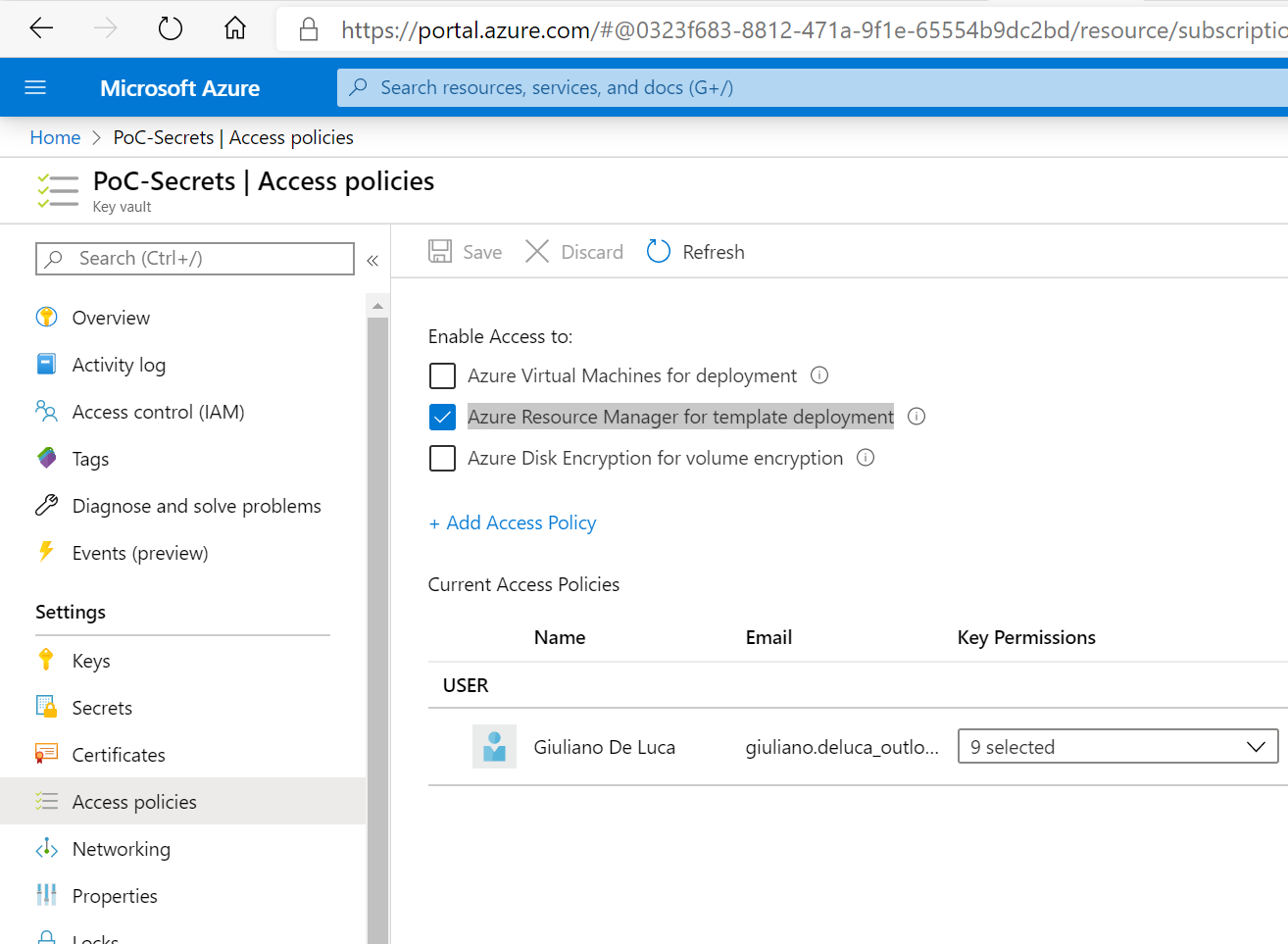Collapse the sidebar with double chevron
Screen dimensions: 1288x944
click(x=372, y=260)
